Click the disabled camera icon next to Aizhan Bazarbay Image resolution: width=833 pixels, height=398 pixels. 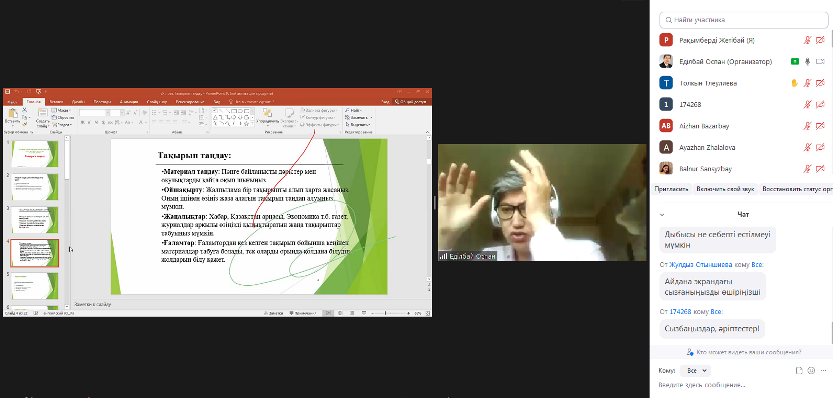(820, 126)
